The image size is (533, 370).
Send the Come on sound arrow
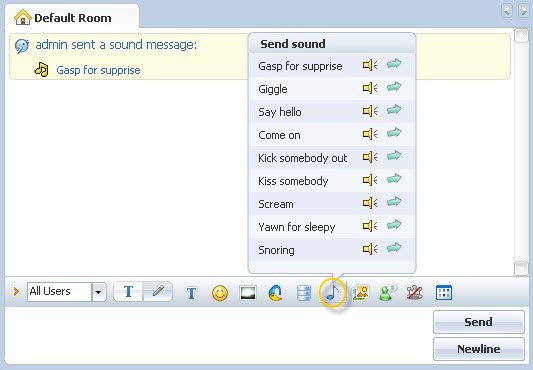394,133
